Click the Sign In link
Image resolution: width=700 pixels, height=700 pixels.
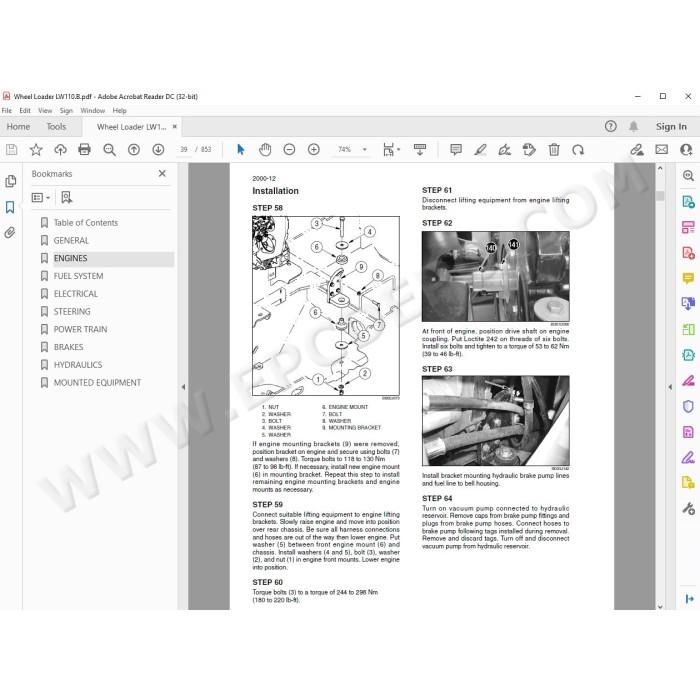pyautogui.click(x=671, y=127)
